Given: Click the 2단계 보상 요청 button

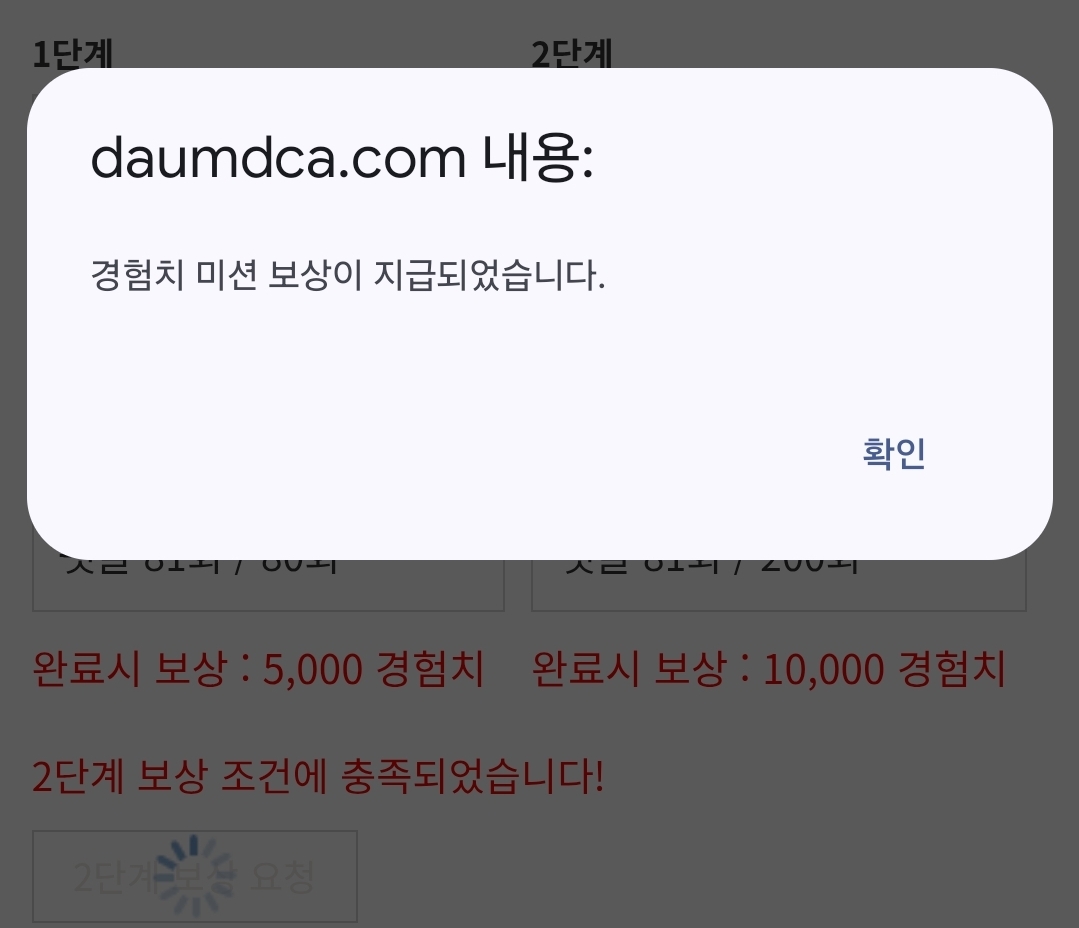Looking at the screenshot, I should 195,876.
